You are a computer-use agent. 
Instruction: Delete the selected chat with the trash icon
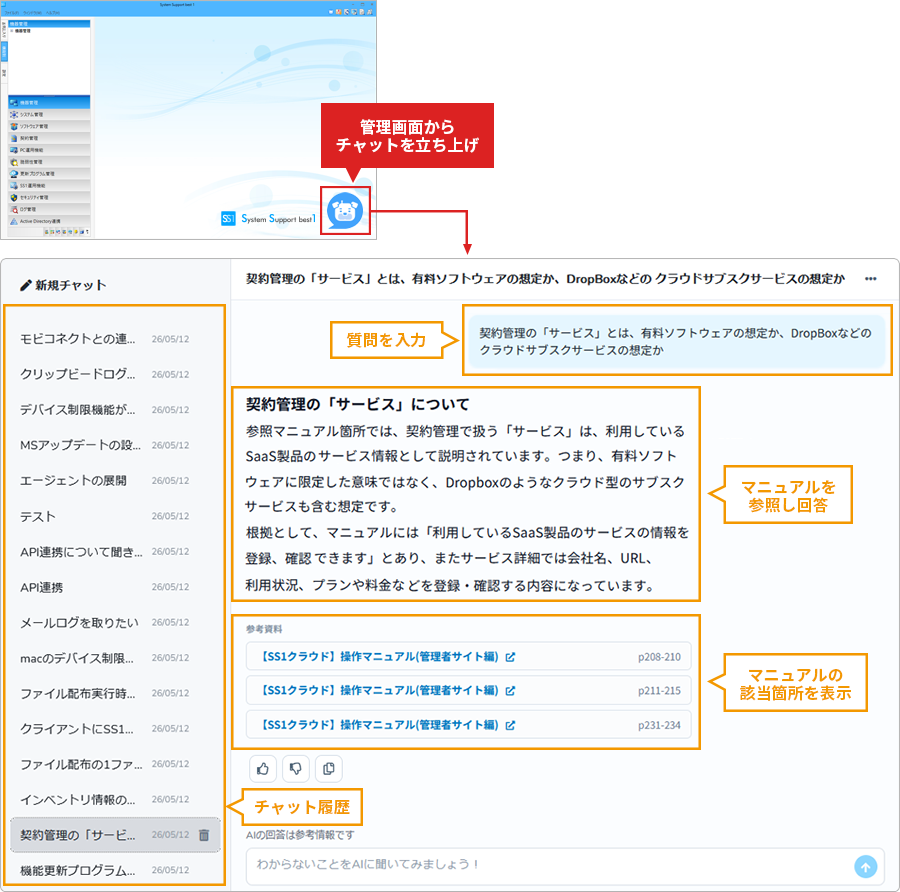[x=204, y=835]
